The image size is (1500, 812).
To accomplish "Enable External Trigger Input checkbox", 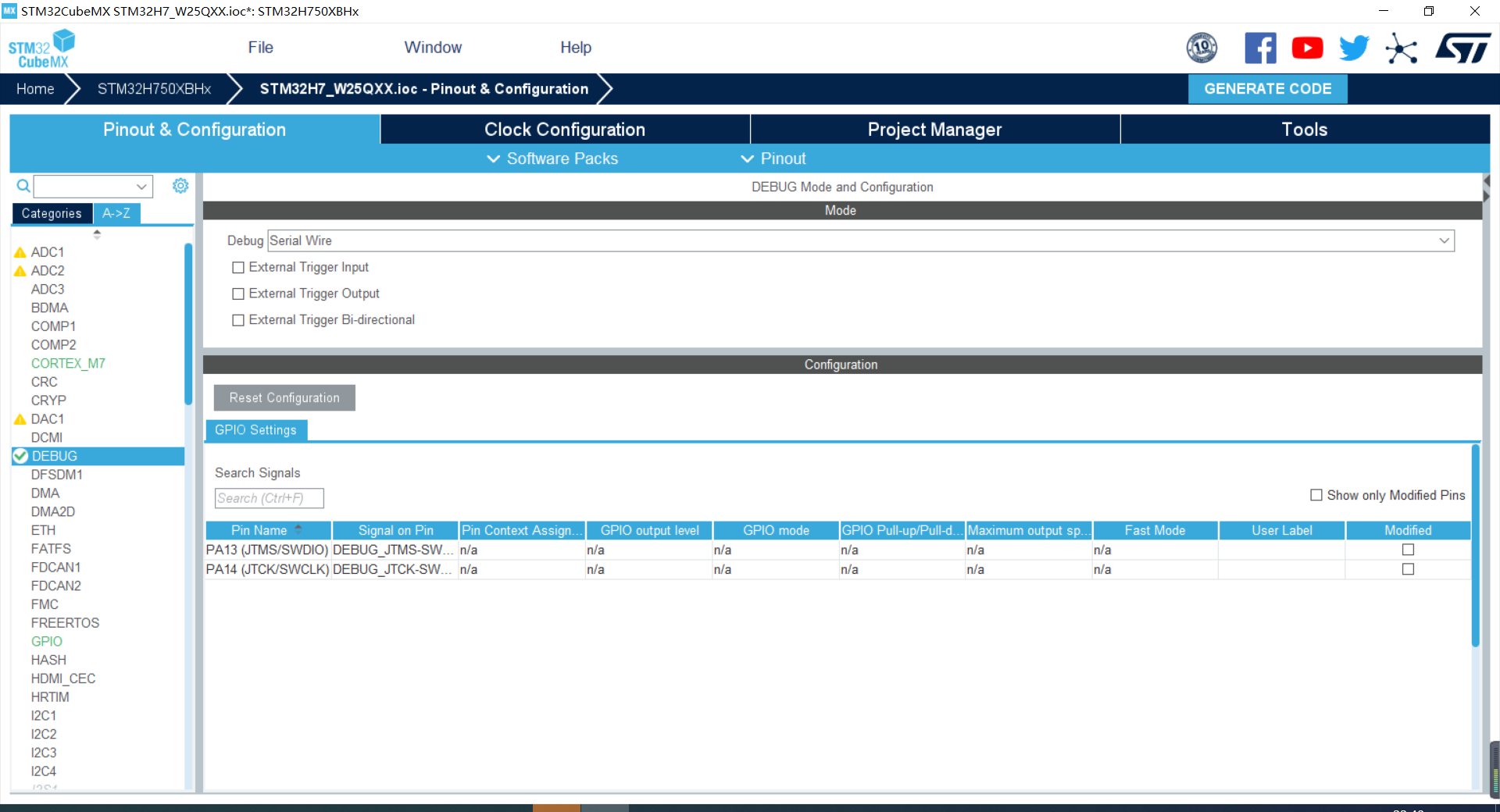I will click(x=238, y=267).
